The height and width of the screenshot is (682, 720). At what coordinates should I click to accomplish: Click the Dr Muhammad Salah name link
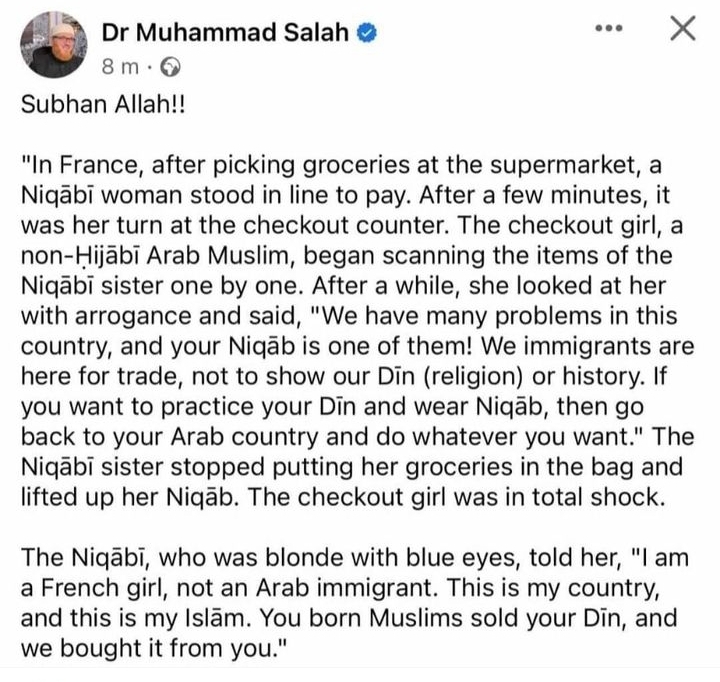pos(225,31)
